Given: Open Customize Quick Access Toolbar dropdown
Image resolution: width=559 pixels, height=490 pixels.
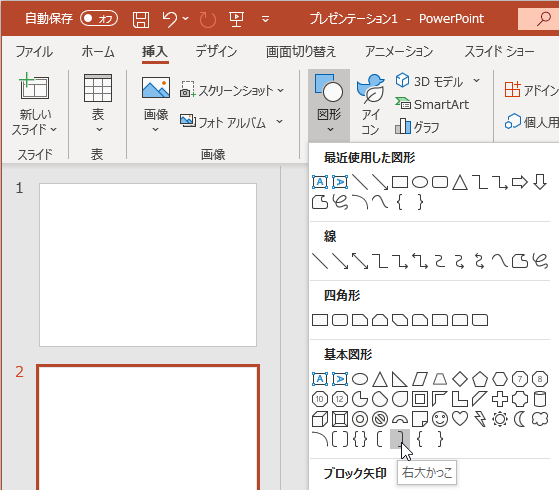Looking at the screenshot, I should point(265,19).
